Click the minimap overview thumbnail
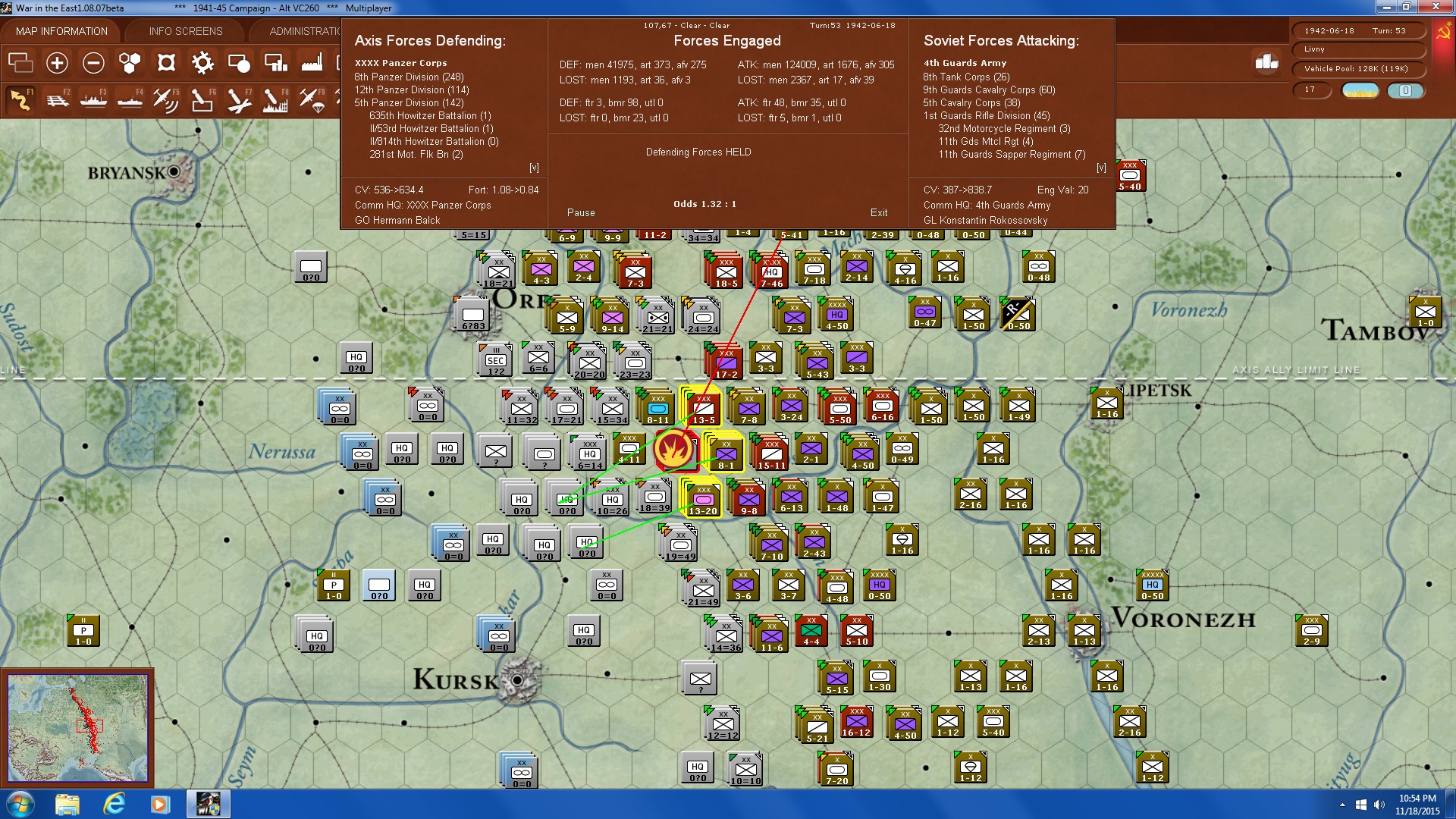The width and height of the screenshot is (1456, 819). pos(77,728)
